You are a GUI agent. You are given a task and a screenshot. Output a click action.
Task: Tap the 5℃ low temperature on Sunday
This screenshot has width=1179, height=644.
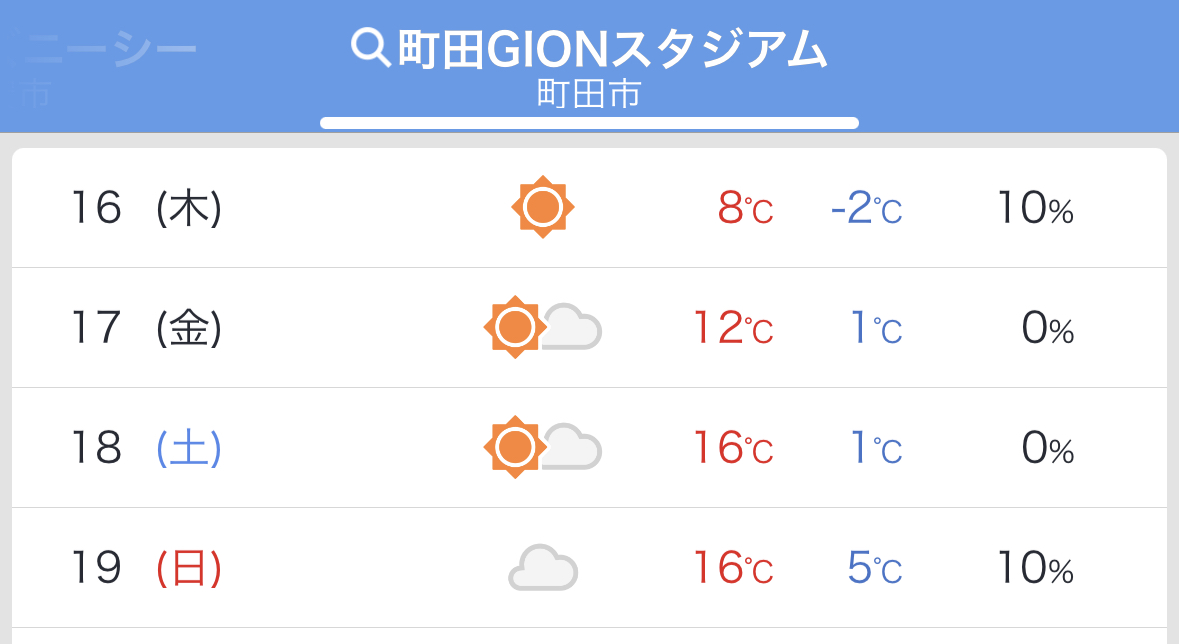(x=875, y=568)
